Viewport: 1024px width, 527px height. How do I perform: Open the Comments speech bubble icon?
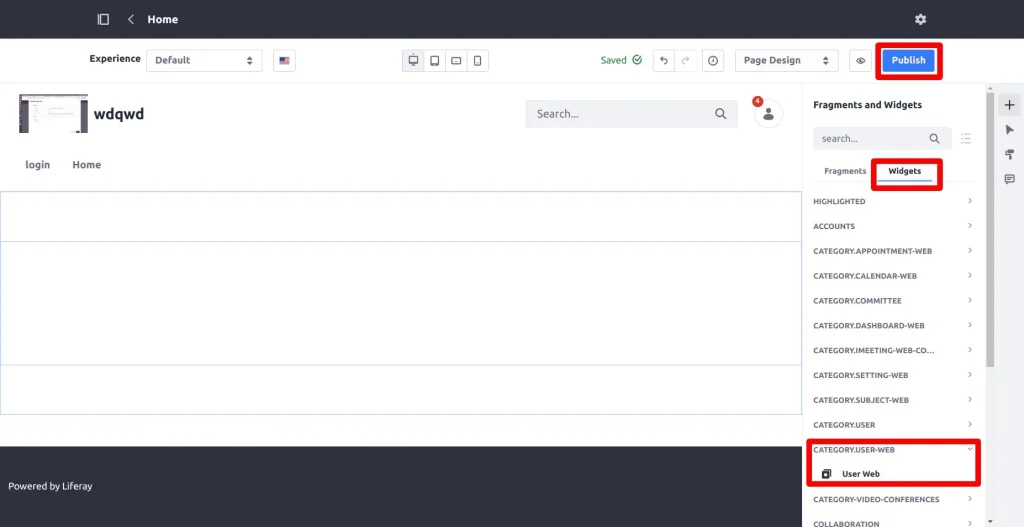[1010, 179]
